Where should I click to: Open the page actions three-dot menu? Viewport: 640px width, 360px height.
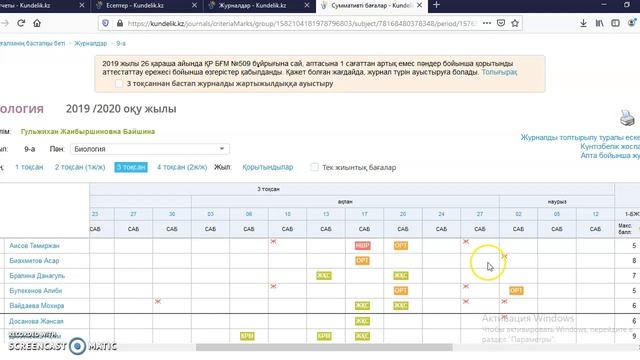[x=487, y=23]
